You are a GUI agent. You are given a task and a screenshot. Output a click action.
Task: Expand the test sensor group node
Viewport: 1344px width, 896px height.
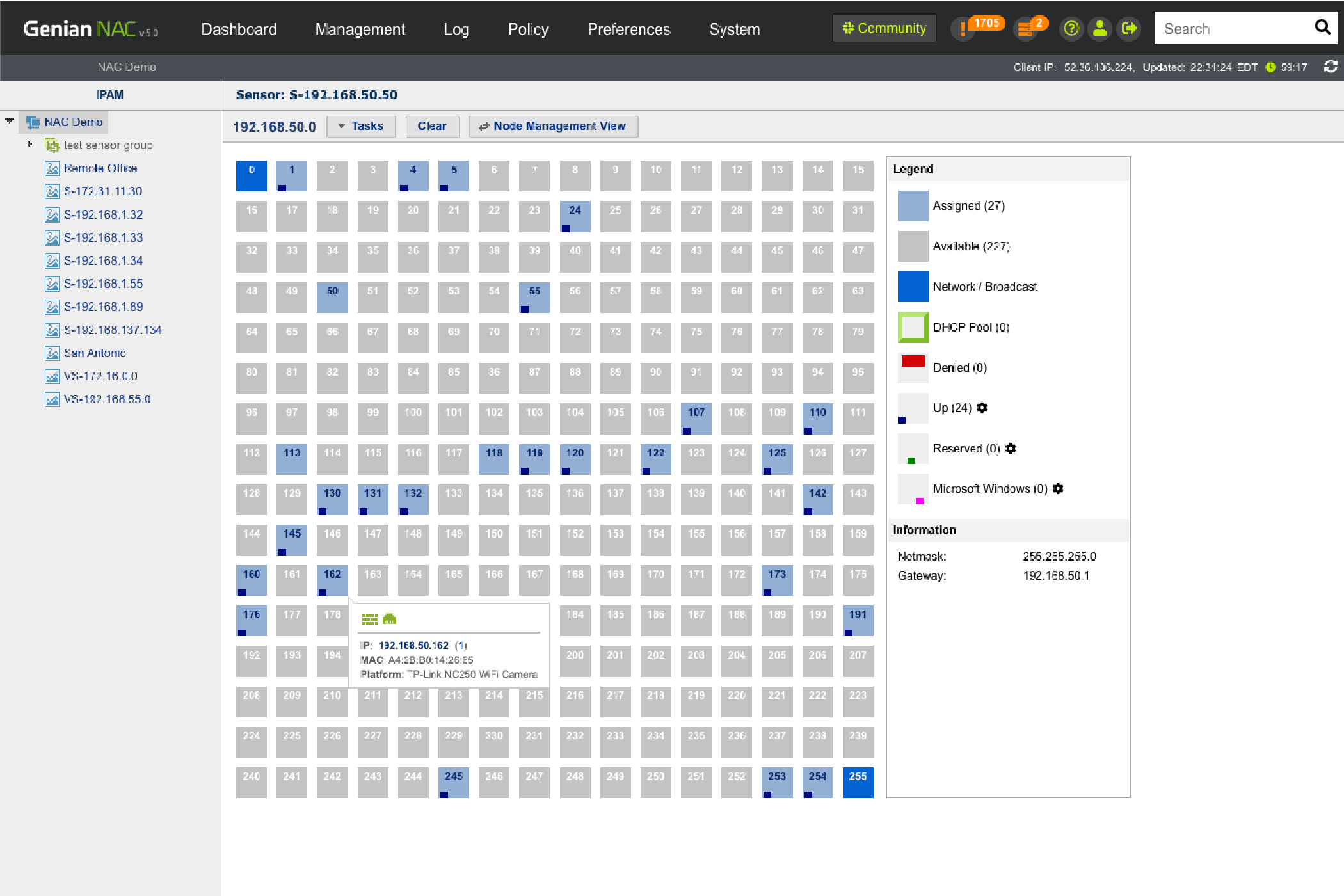pyautogui.click(x=29, y=145)
